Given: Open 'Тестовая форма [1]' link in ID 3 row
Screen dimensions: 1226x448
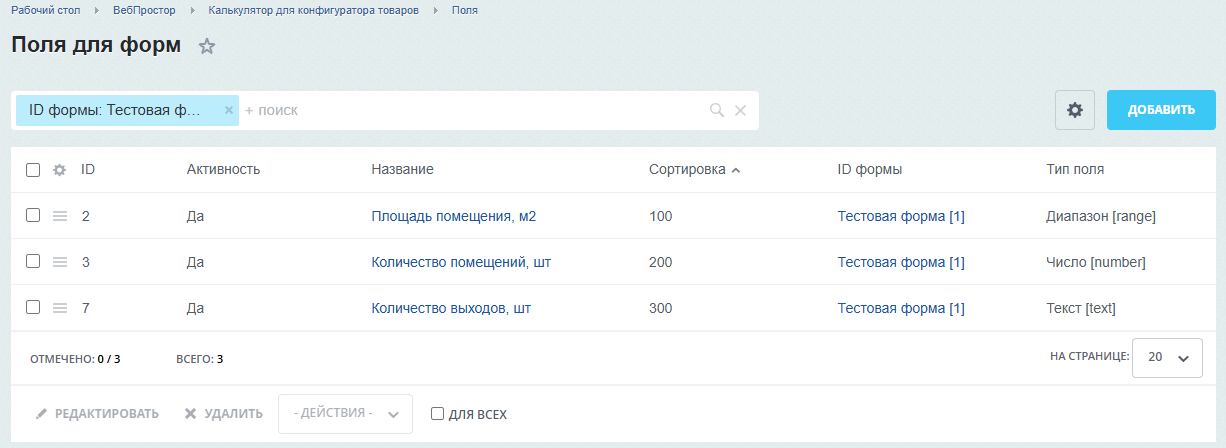Looking at the screenshot, I should pyautogui.click(x=901, y=262).
